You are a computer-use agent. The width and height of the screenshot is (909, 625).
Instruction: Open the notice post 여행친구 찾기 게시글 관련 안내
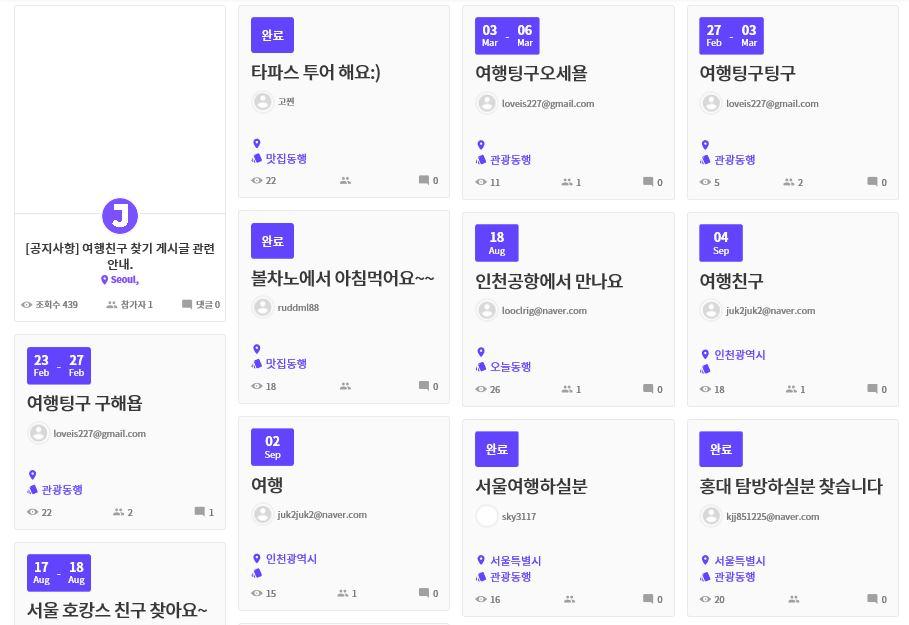point(120,256)
